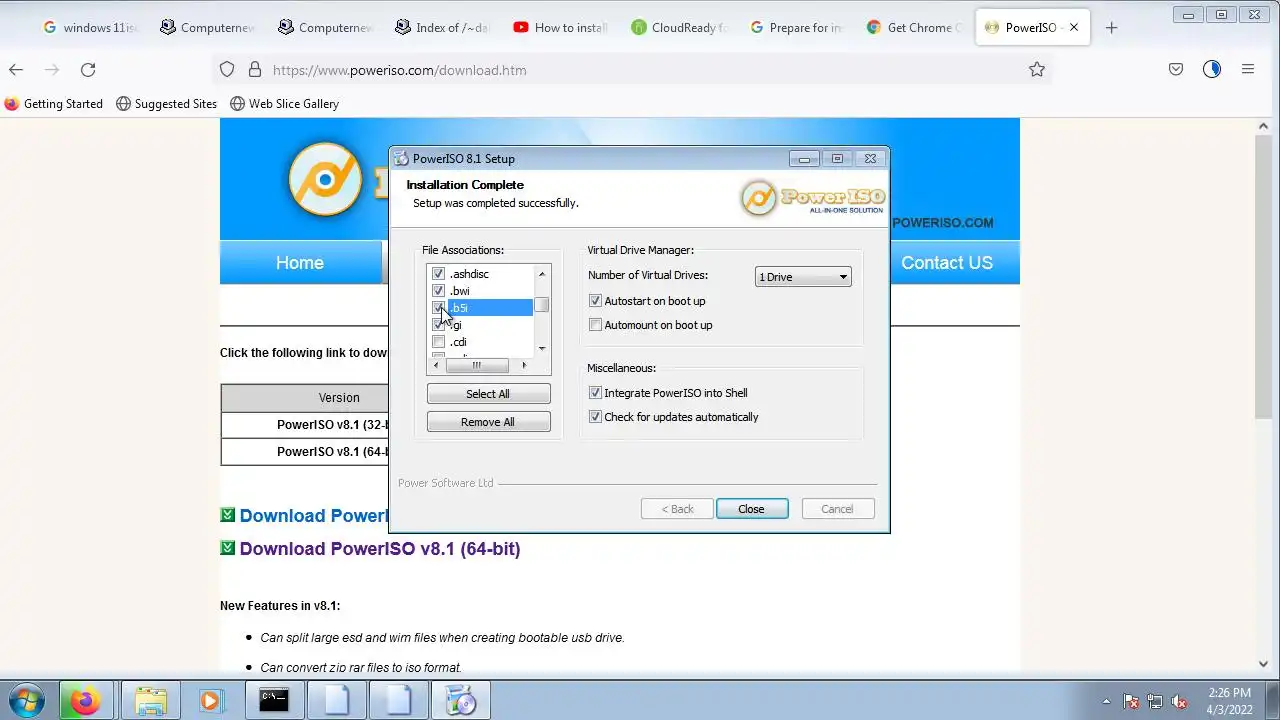Open PowerISO setup taskbar item
Screen dimensions: 1280x720
tap(461, 700)
